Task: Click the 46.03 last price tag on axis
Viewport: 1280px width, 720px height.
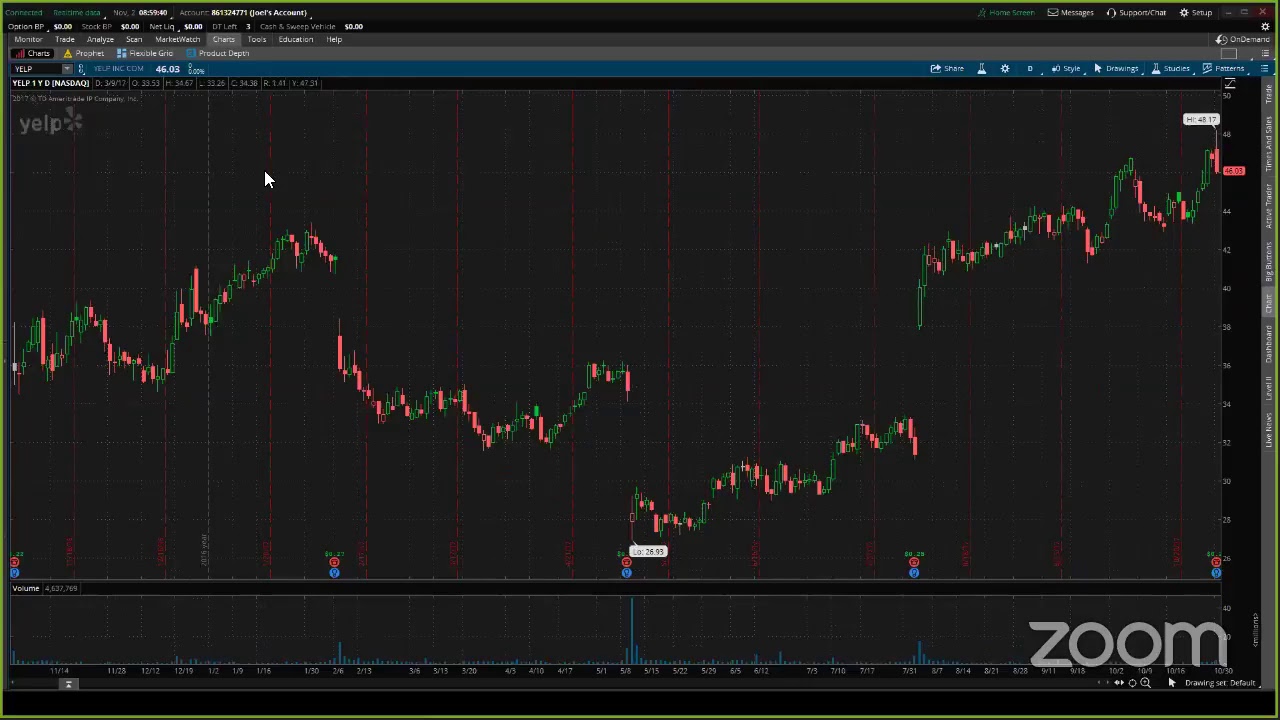Action: tap(1234, 171)
